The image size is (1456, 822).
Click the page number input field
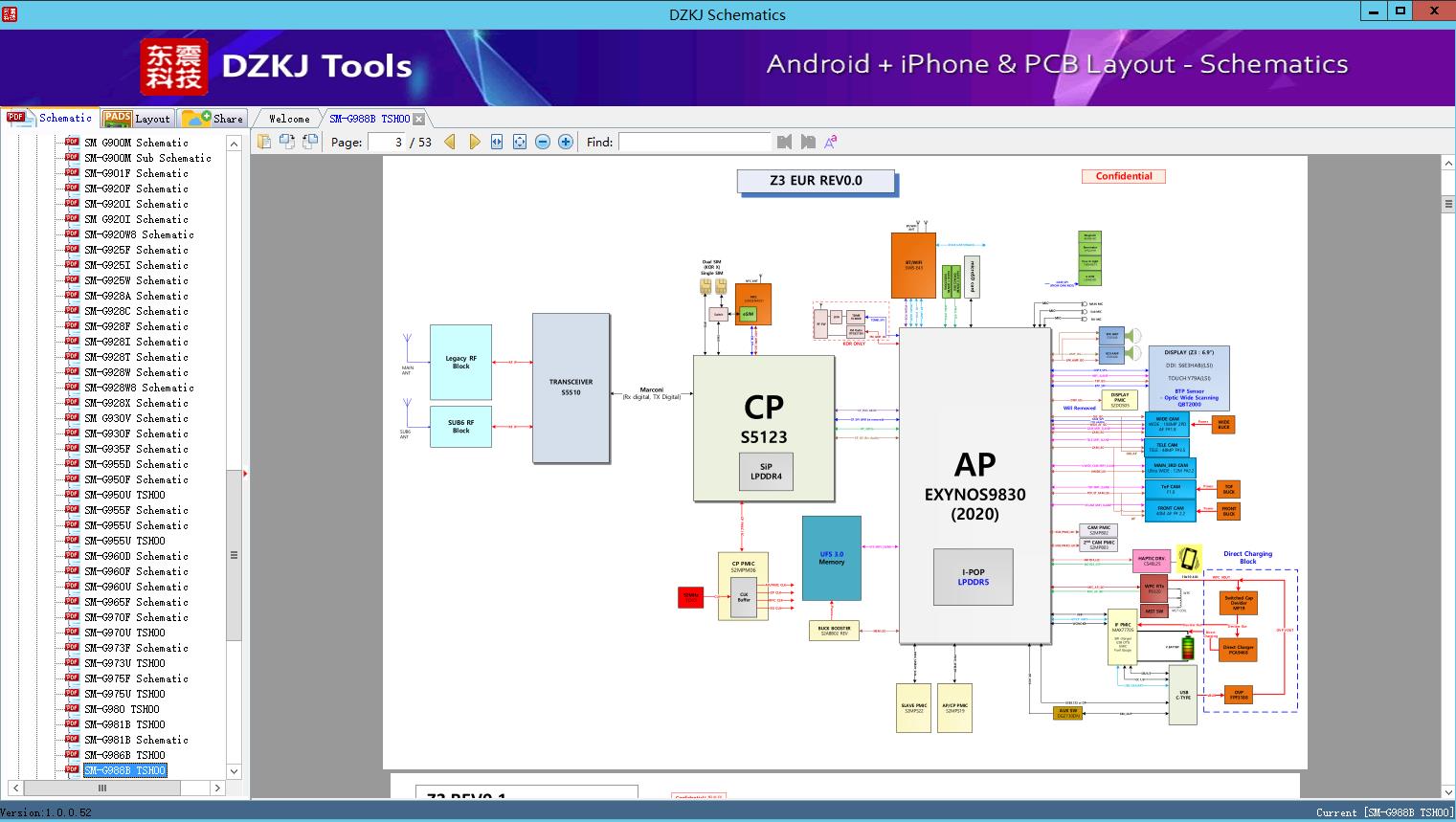387,142
